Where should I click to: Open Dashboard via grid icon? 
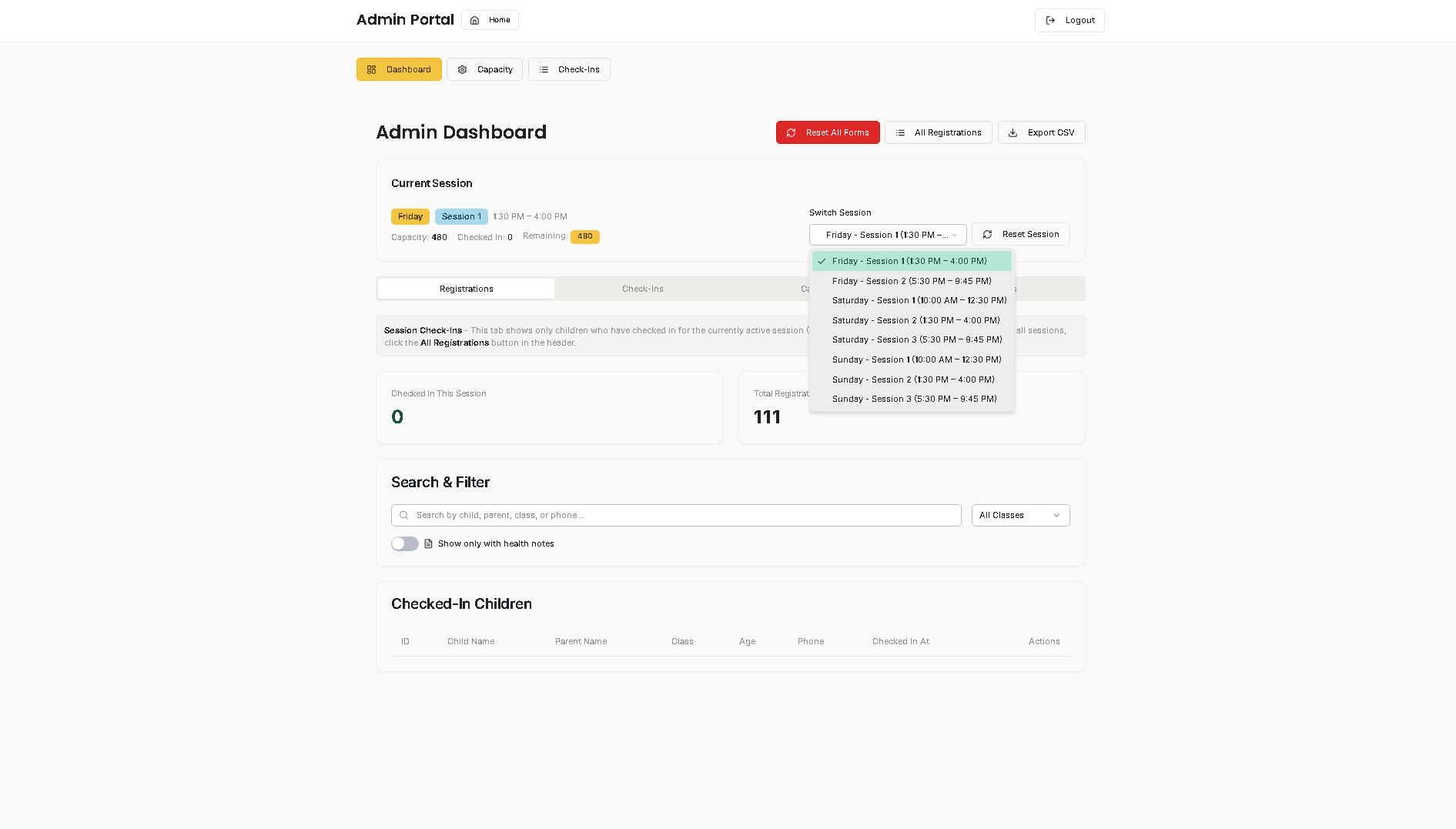[371, 70]
